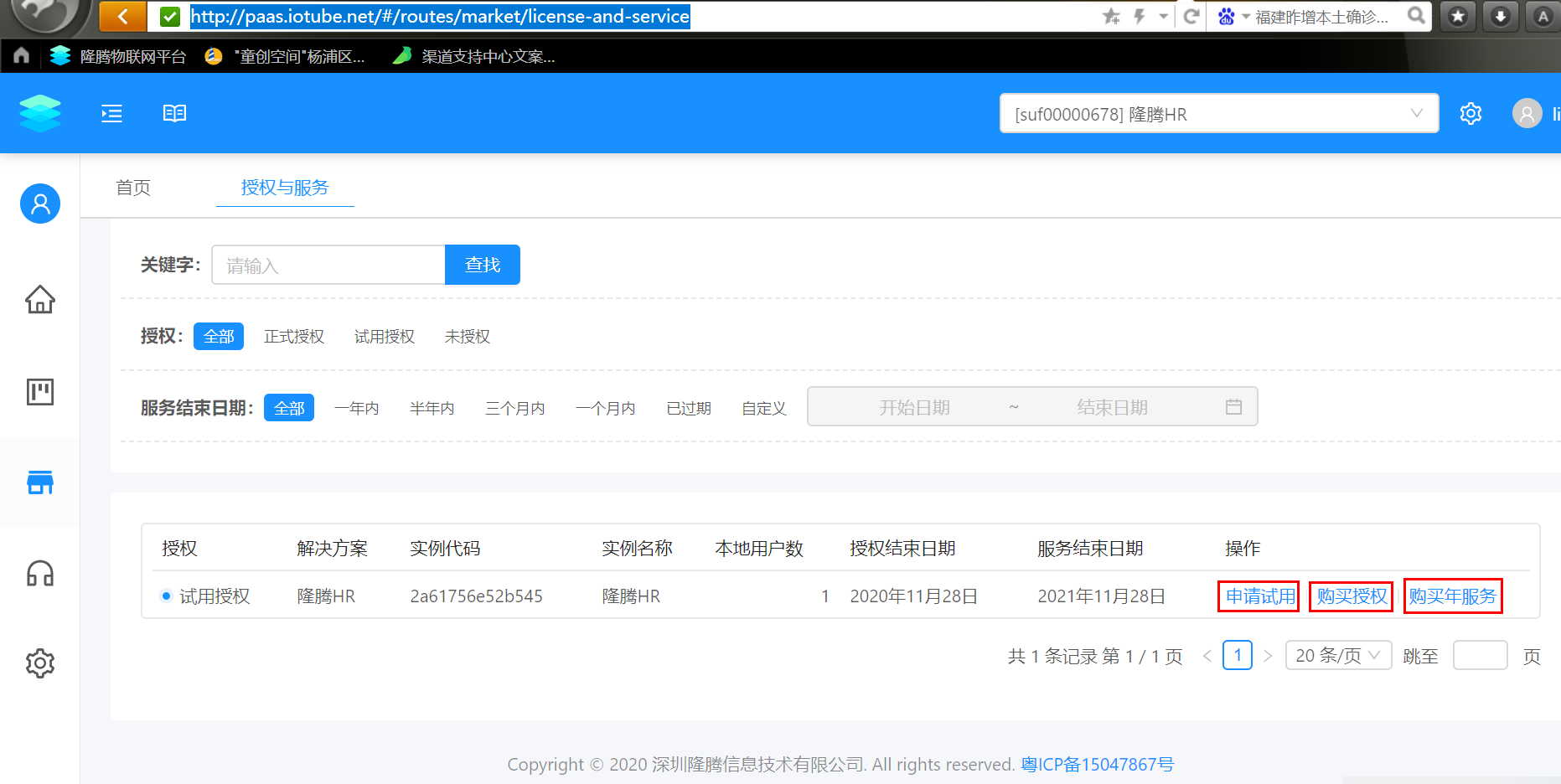
Task: Click the search magnifier icon
Action: (x=1416, y=16)
